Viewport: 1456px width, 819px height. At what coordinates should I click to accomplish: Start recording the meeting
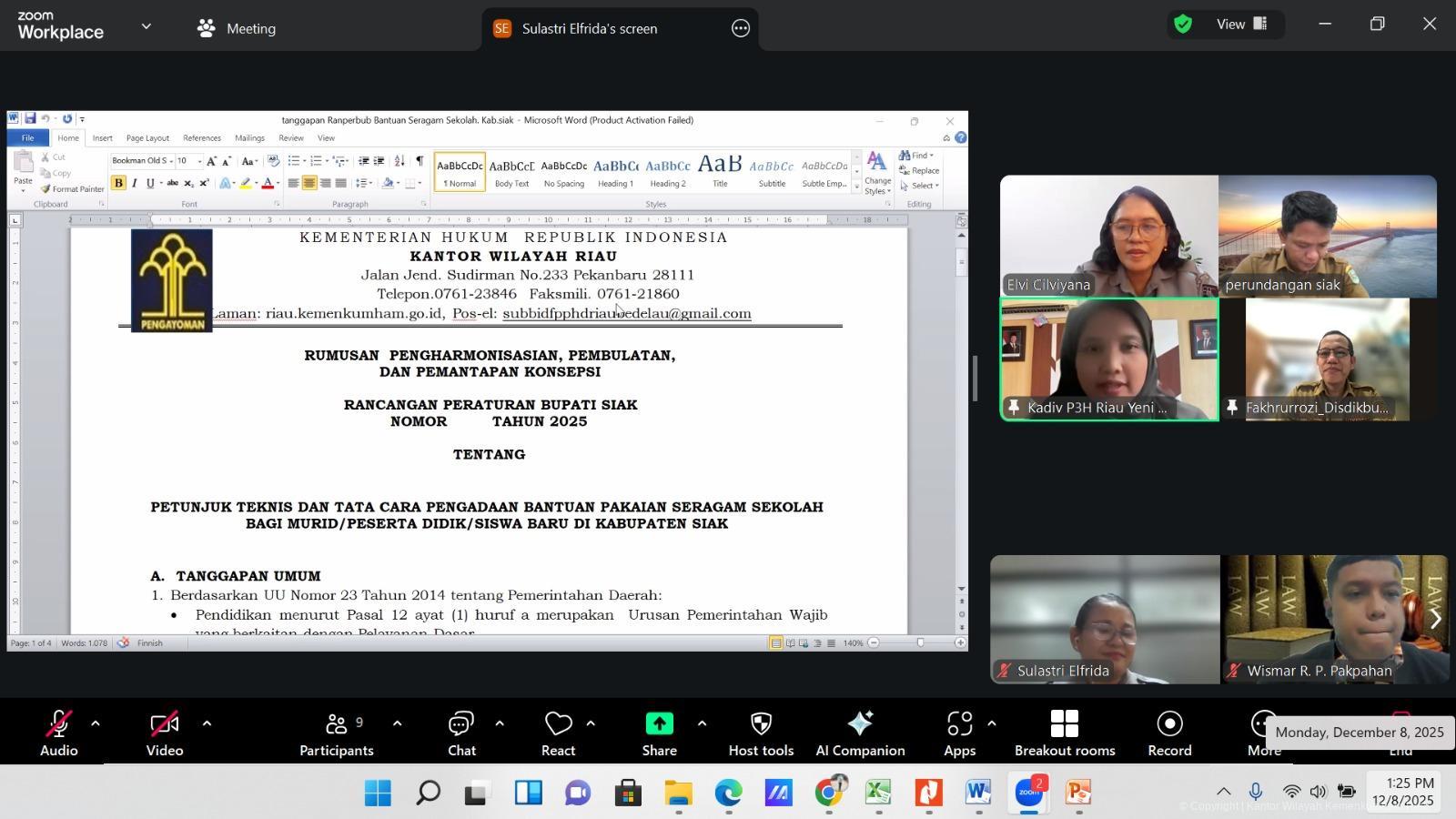1169,733
